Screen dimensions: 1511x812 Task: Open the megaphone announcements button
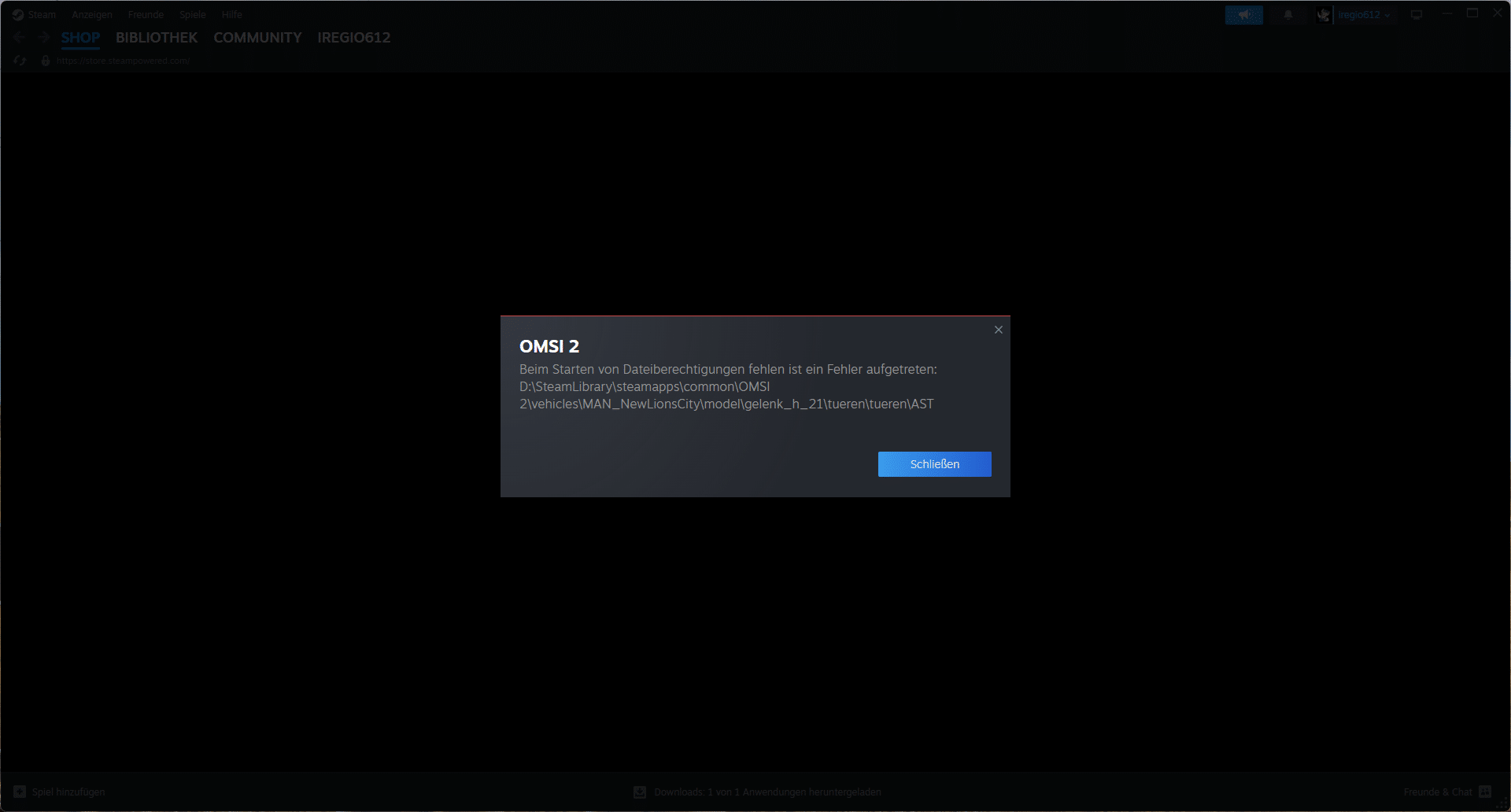[x=1243, y=15]
